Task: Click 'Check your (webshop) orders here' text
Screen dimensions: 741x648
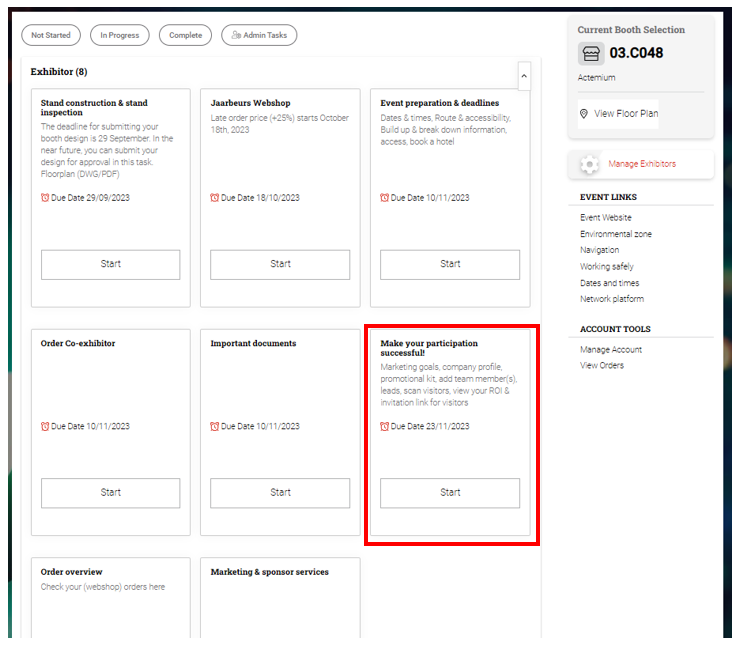Action: coord(103,587)
